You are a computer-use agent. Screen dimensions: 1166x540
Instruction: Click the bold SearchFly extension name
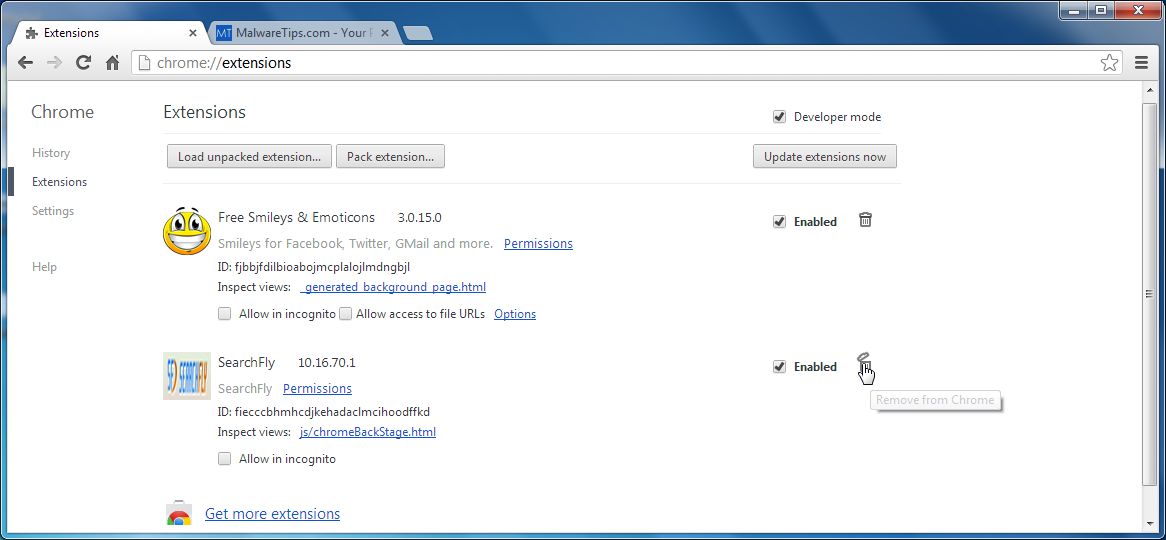[246, 362]
